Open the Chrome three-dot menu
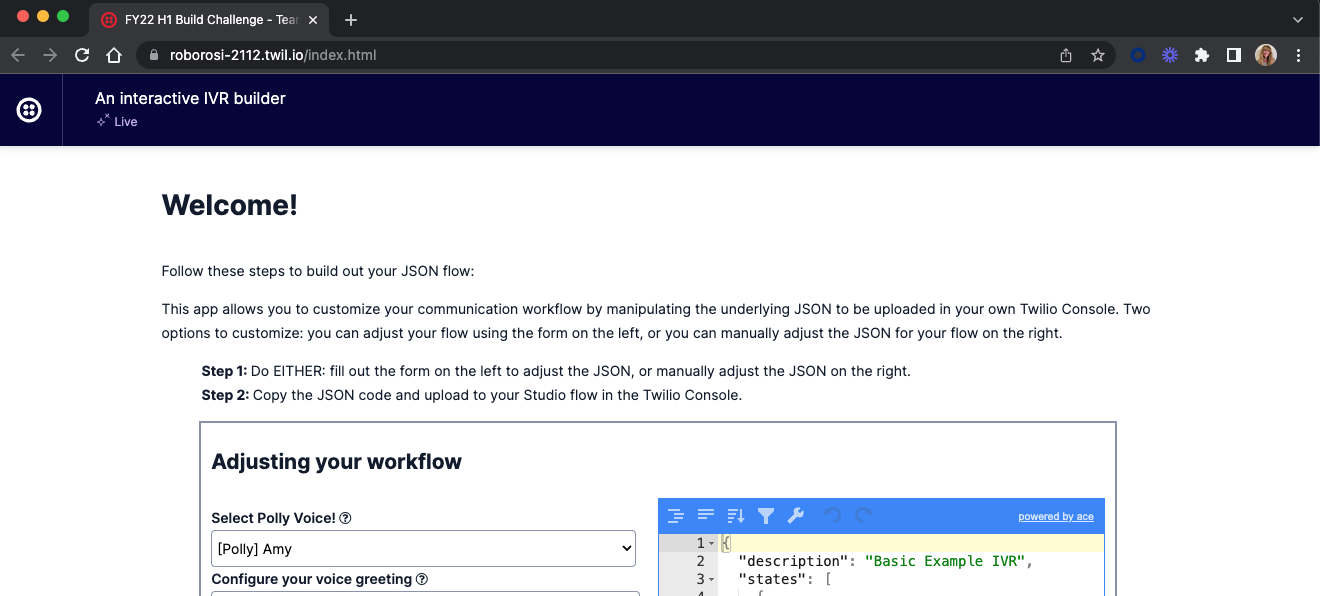 tap(1298, 55)
